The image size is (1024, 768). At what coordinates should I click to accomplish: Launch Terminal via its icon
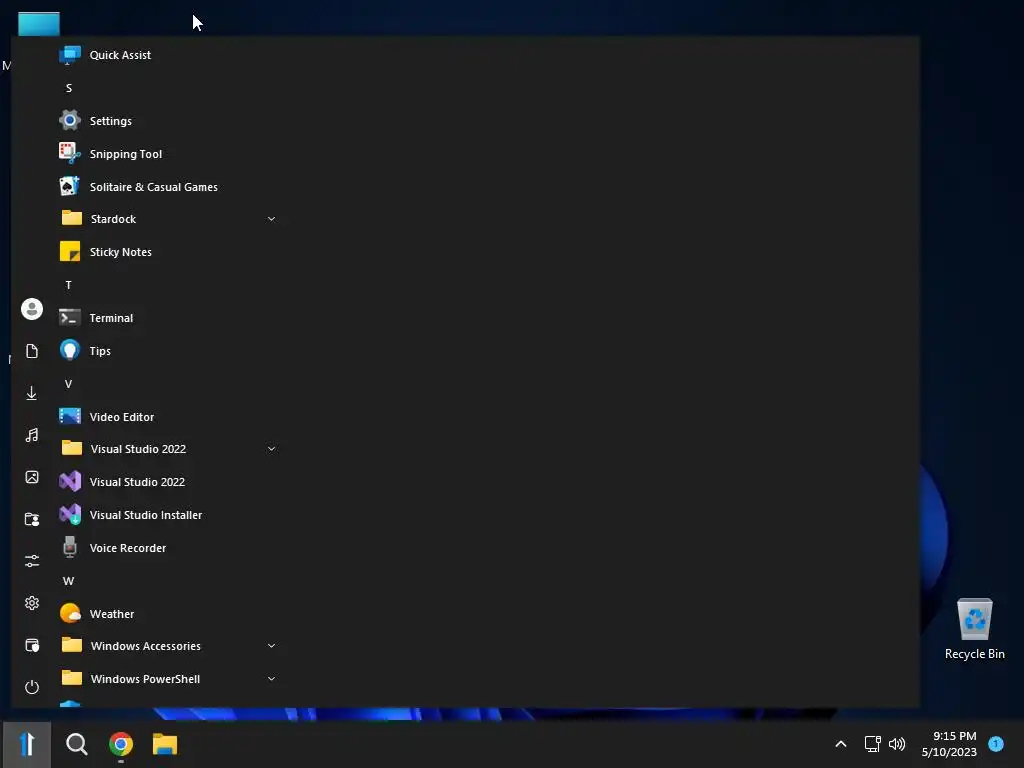tap(70, 317)
